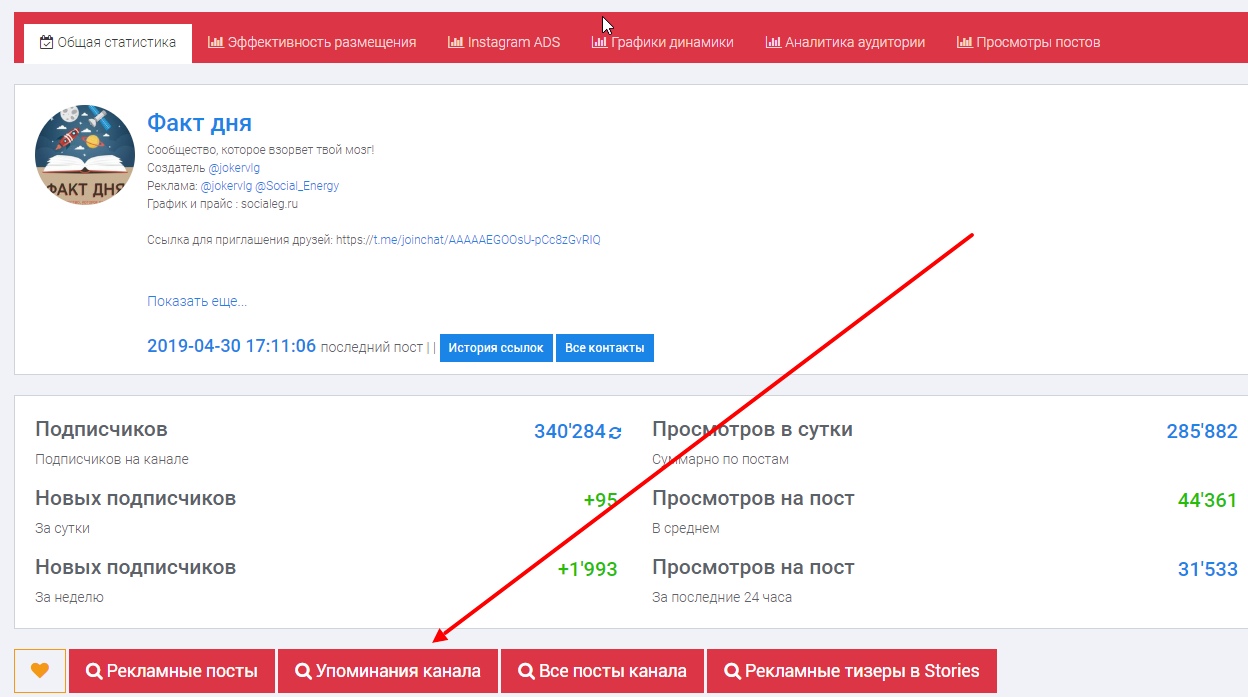This screenshot has width=1248, height=697.
Task: Click the 285'882 daily views number
Action: pyautogui.click(x=1201, y=431)
